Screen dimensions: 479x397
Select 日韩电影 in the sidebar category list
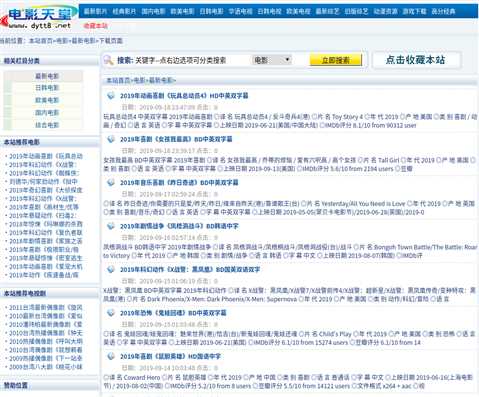47,88
